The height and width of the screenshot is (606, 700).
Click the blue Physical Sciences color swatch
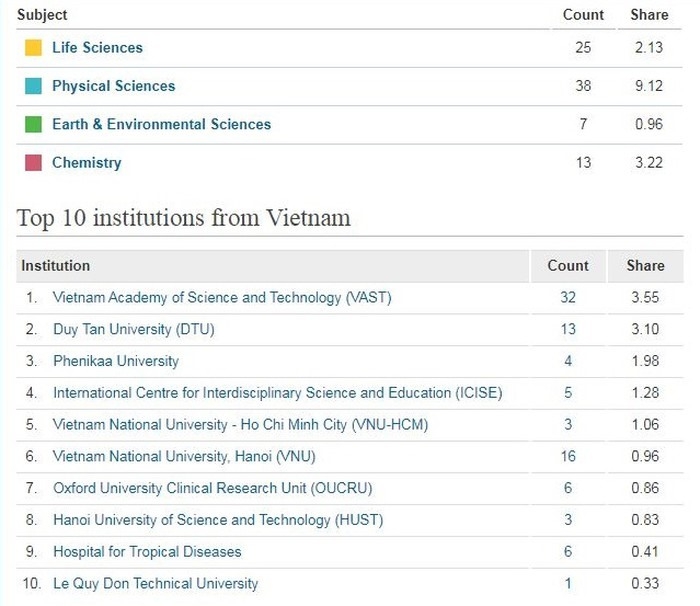[33, 86]
